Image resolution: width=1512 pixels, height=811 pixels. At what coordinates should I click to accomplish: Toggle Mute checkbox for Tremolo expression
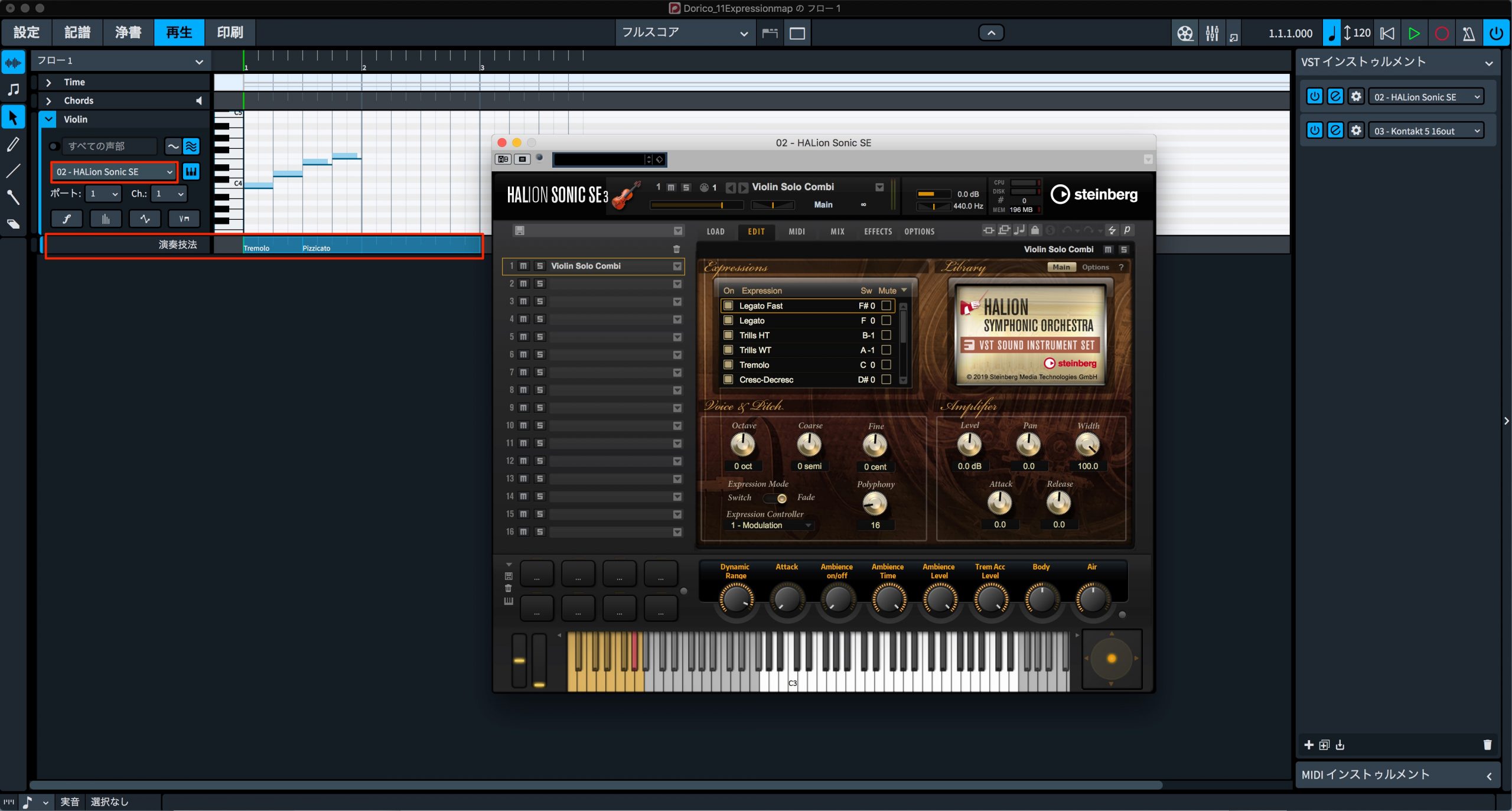coord(886,364)
